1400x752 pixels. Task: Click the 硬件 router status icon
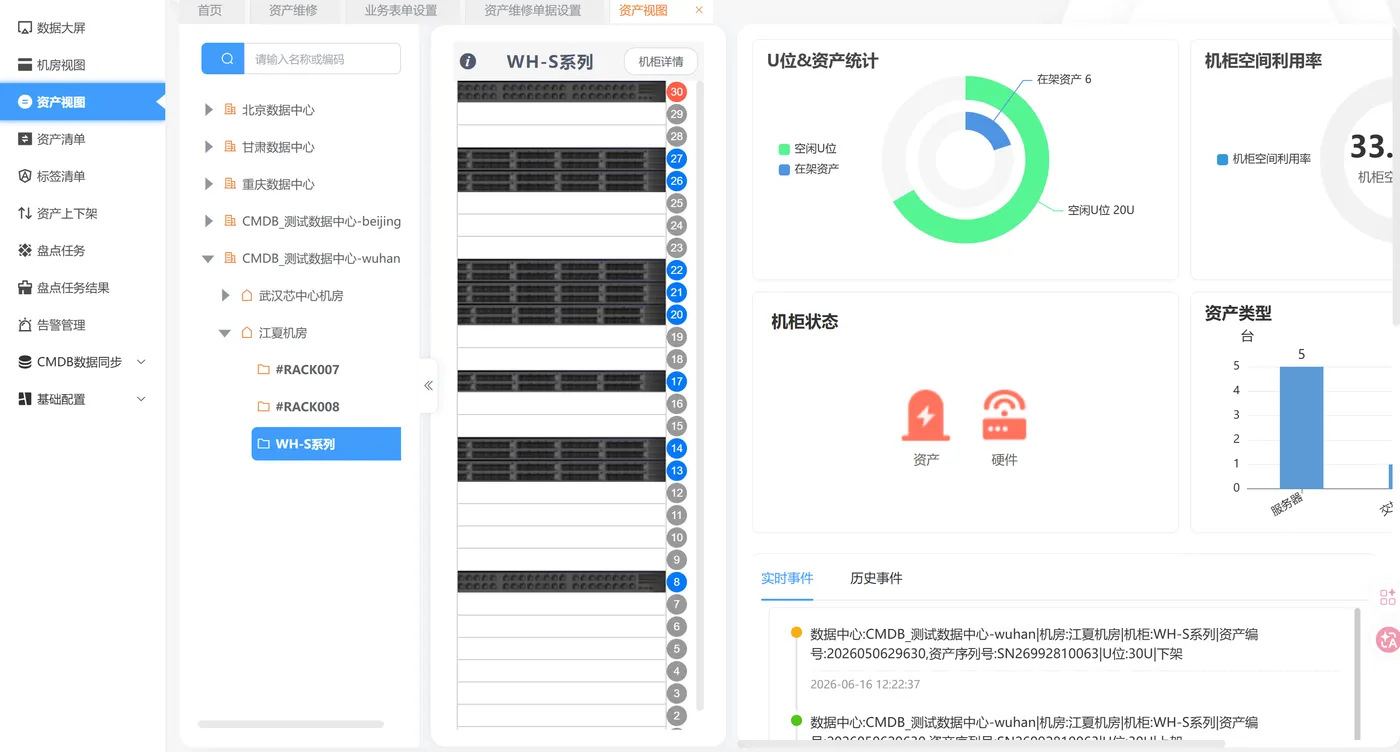point(1004,416)
